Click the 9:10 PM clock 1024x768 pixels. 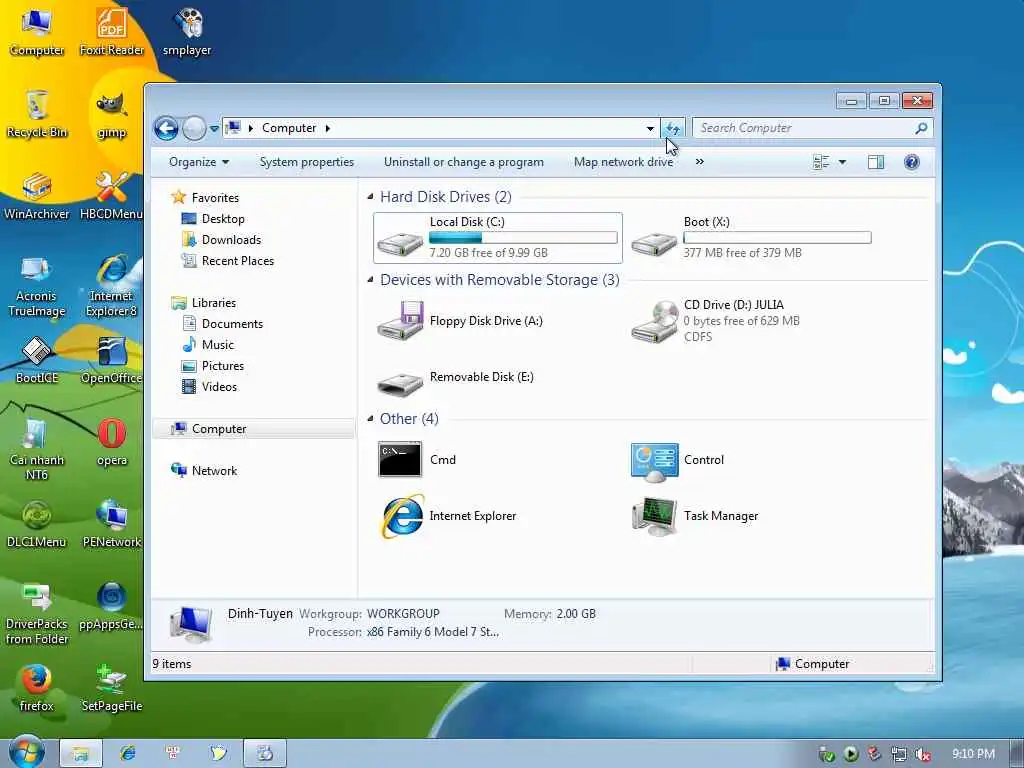pos(973,754)
